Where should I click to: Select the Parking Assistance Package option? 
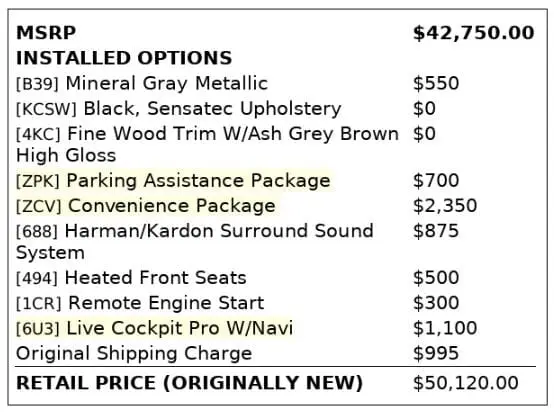click(173, 181)
